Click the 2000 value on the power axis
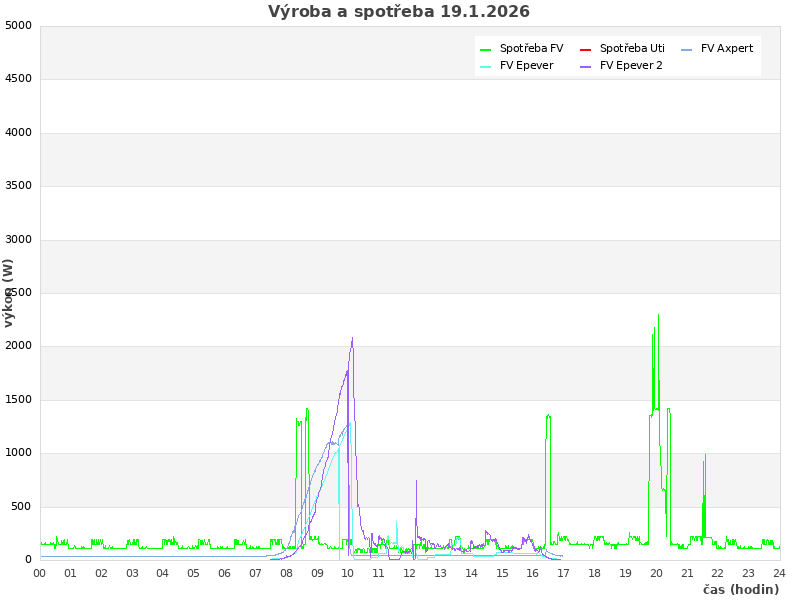Screen dimensions: 800x600 point(18,346)
